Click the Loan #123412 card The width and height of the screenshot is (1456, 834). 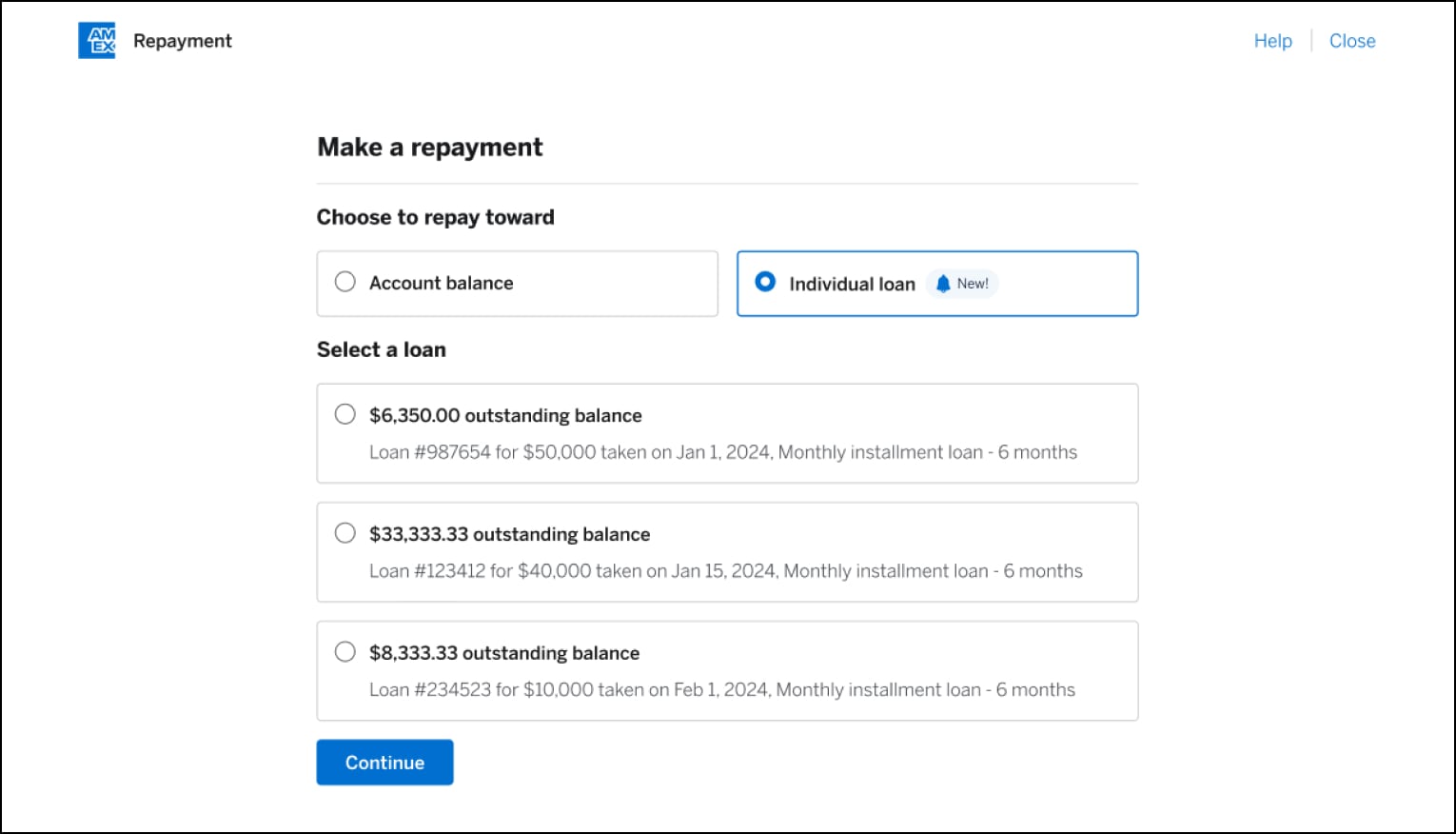[727, 552]
